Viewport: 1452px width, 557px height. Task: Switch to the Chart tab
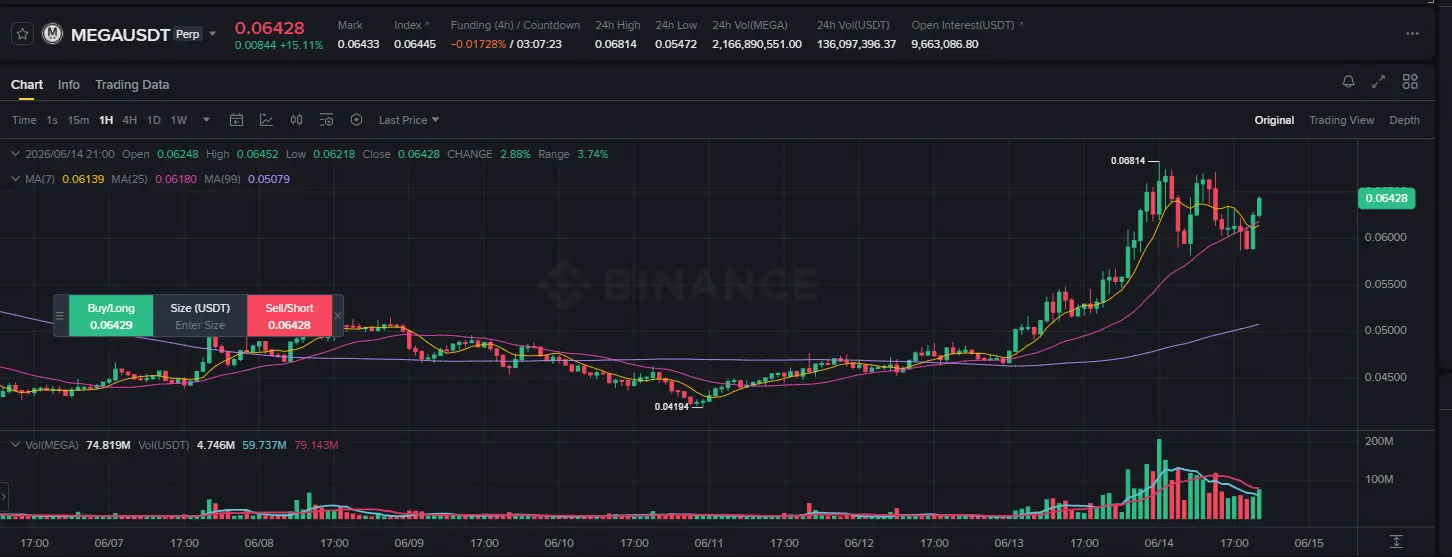[x=27, y=85]
